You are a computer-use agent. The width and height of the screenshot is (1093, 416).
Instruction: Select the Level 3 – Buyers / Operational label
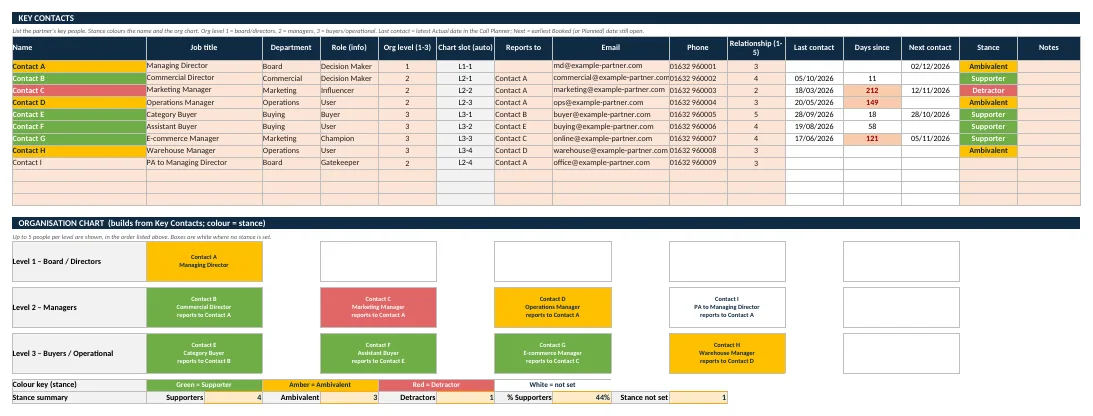79,353
